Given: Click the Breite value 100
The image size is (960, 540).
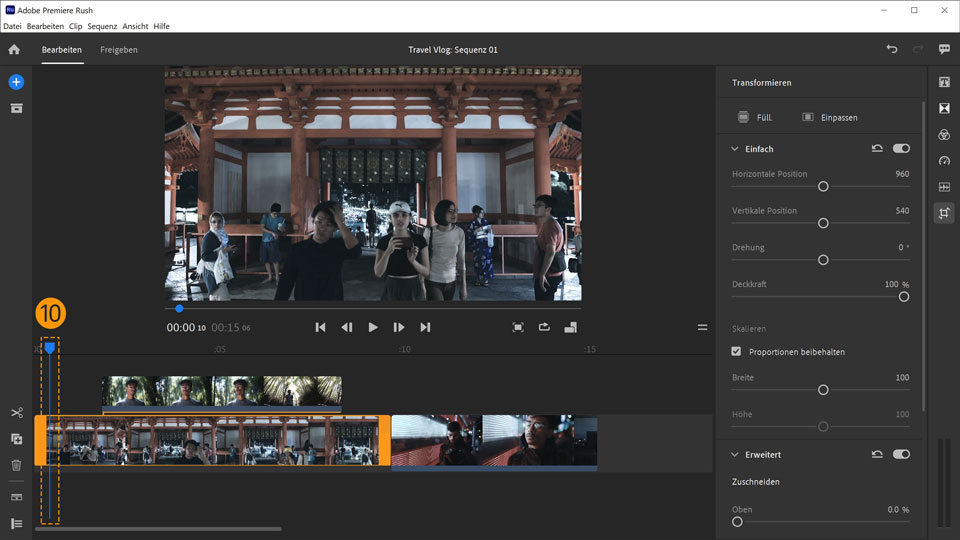Looking at the screenshot, I should pyautogui.click(x=902, y=377).
